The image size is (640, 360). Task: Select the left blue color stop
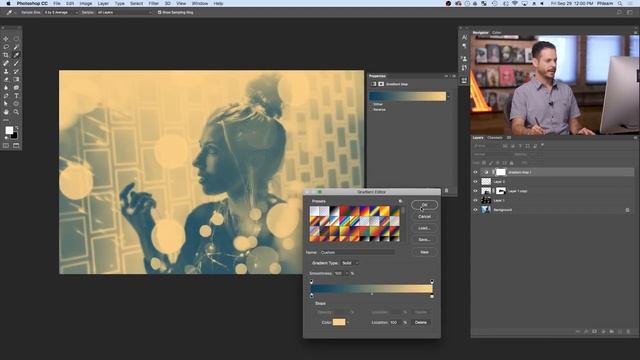[312, 296]
